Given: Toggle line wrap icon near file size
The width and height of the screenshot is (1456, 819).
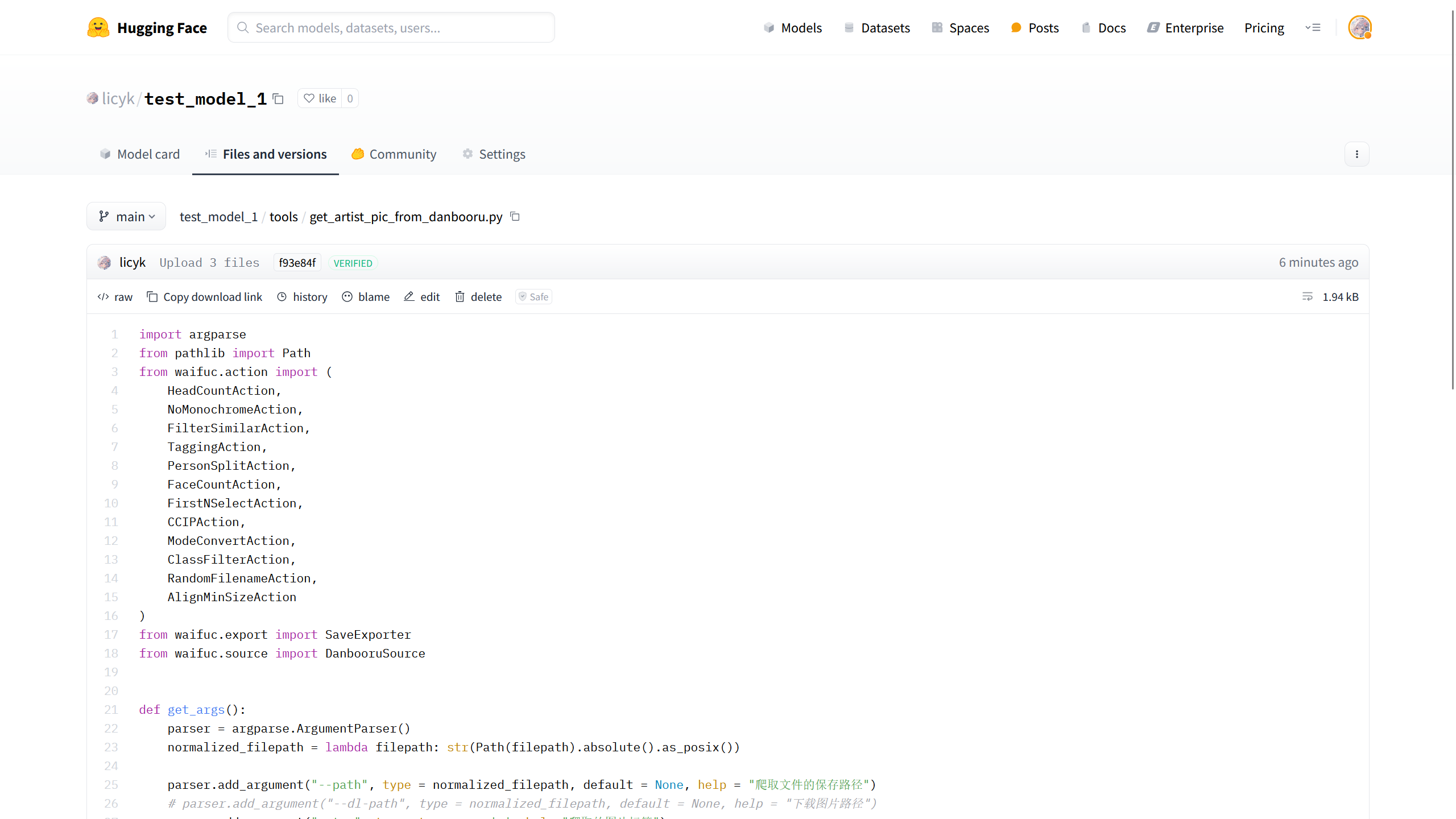Looking at the screenshot, I should [x=1307, y=297].
